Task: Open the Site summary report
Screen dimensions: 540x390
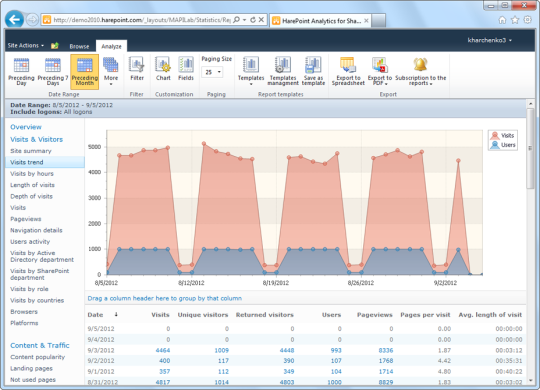Action: coord(31,151)
